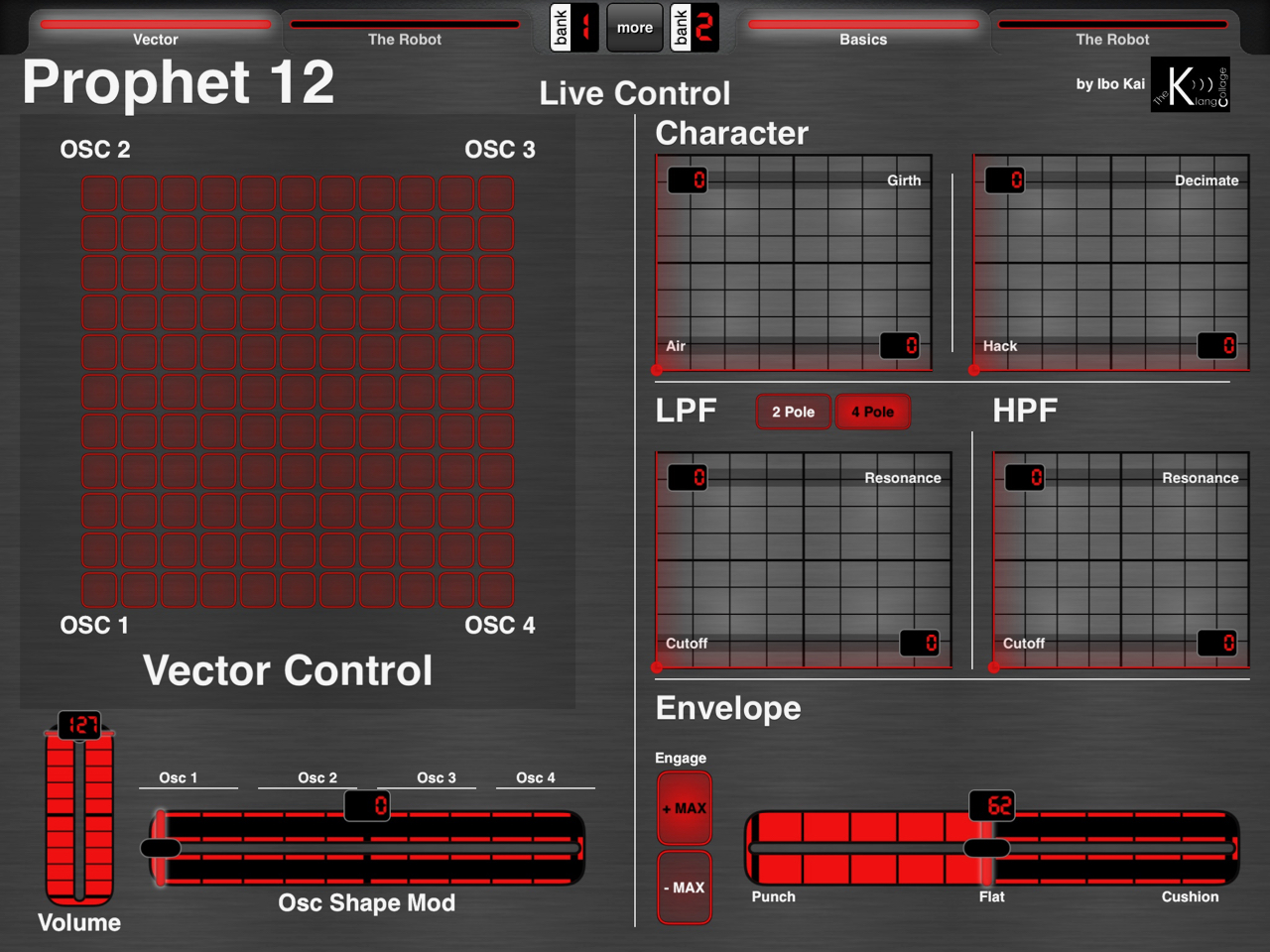The width and height of the screenshot is (1270, 952).
Task: Click the Air value display
Action: click(900, 345)
